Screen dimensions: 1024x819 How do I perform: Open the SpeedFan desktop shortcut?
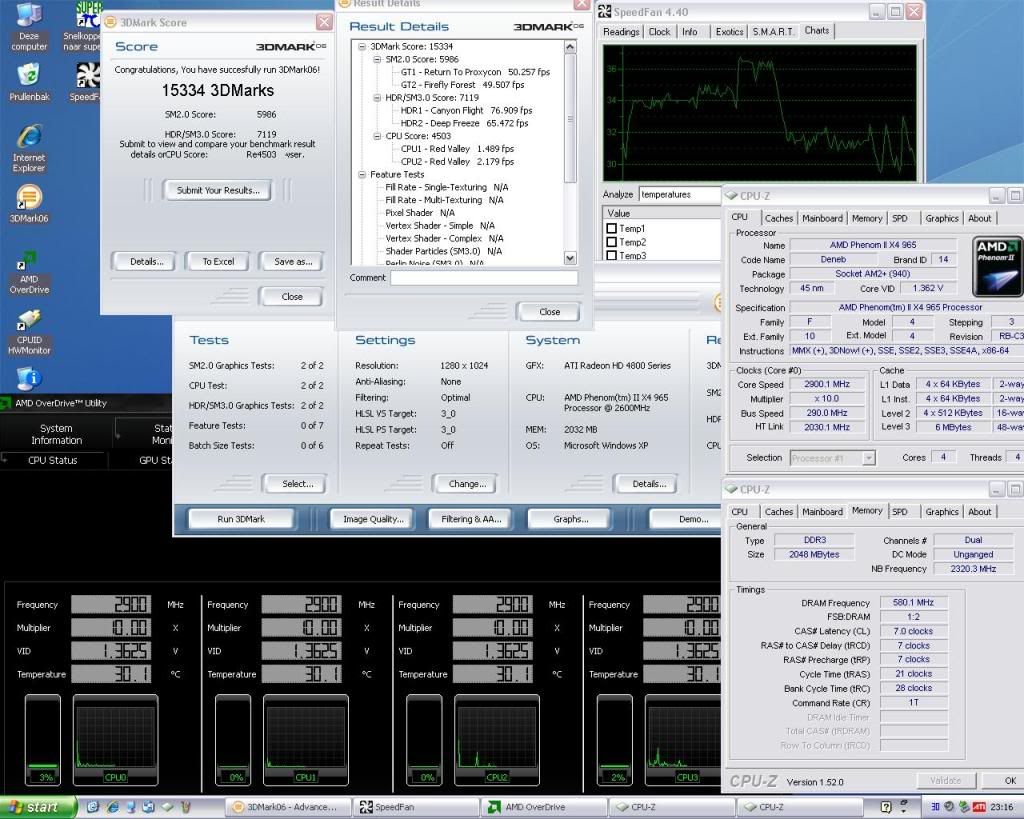pyautogui.click(x=88, y=76)
